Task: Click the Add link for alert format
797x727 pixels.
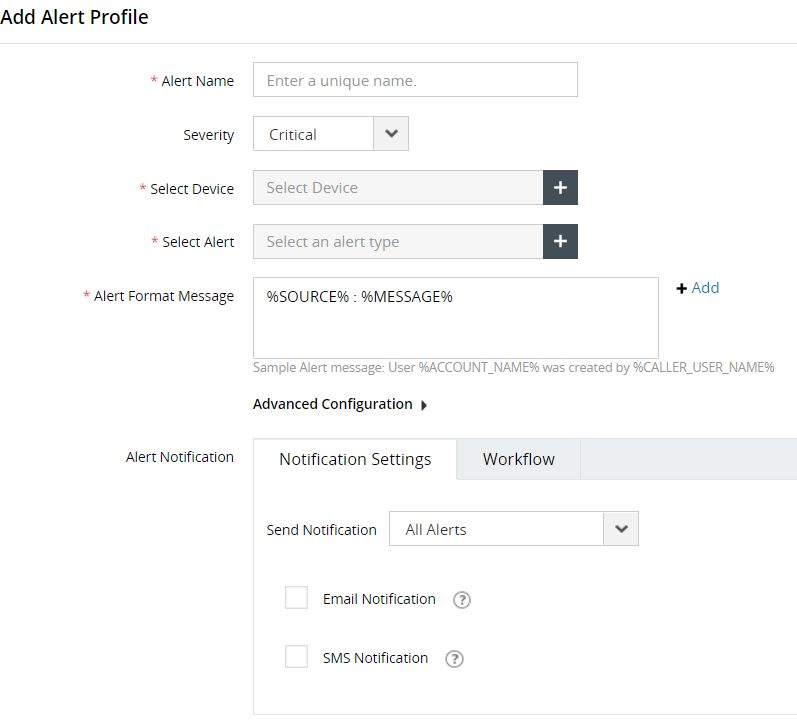Action: click(x=705, y=288)
